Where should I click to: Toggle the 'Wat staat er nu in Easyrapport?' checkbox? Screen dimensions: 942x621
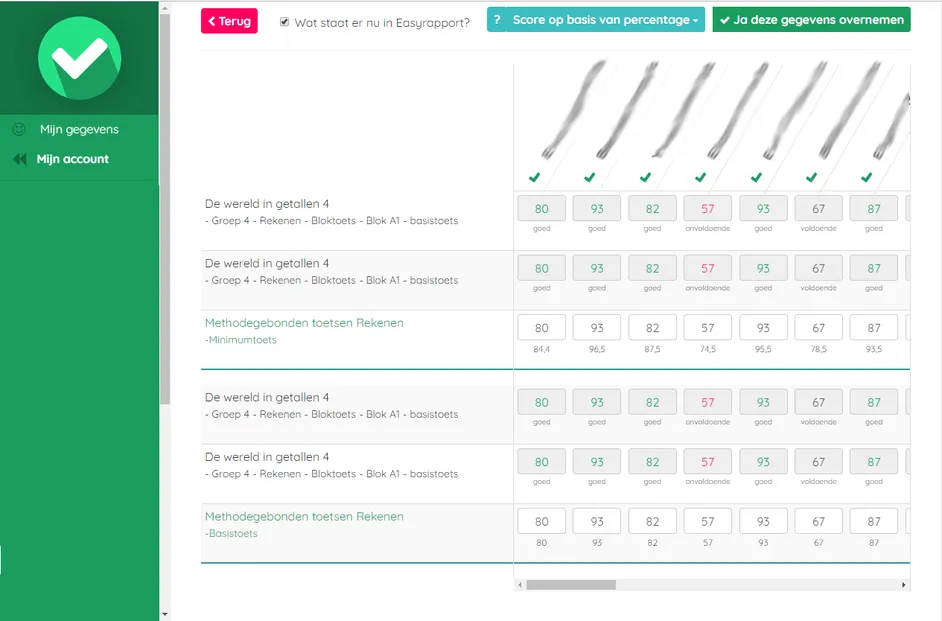point(284,22)
